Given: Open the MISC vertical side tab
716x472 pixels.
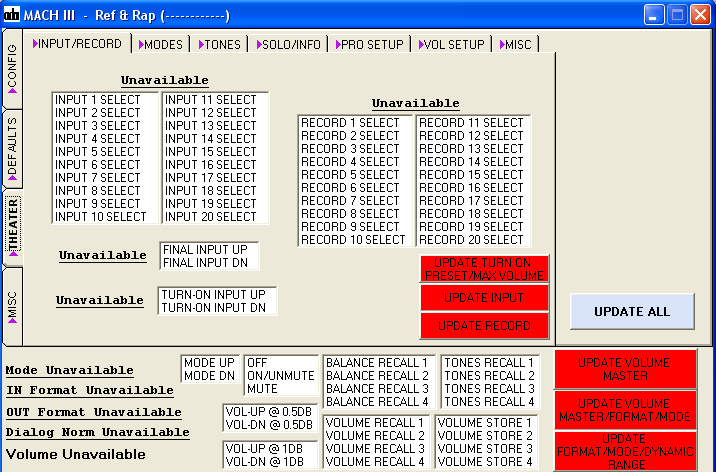Looking at the screenshot, I should tap(12, 307).
